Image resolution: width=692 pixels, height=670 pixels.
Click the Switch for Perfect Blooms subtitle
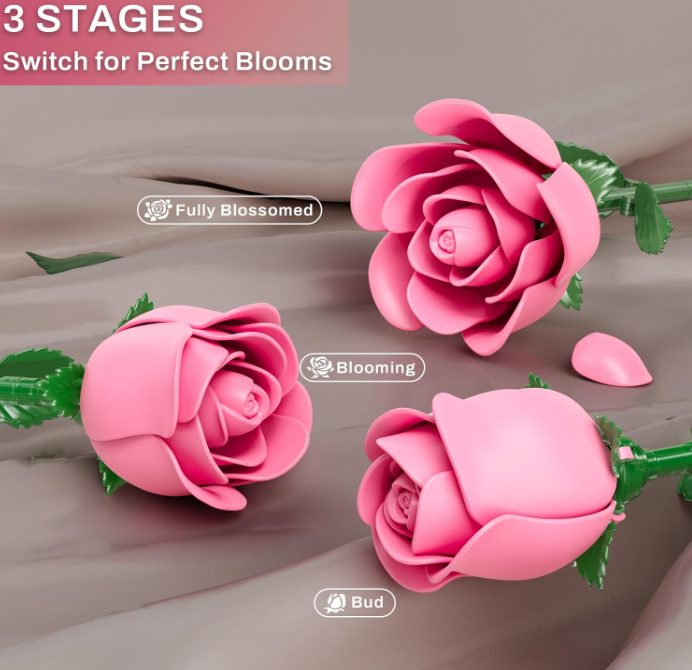point(167,61)
